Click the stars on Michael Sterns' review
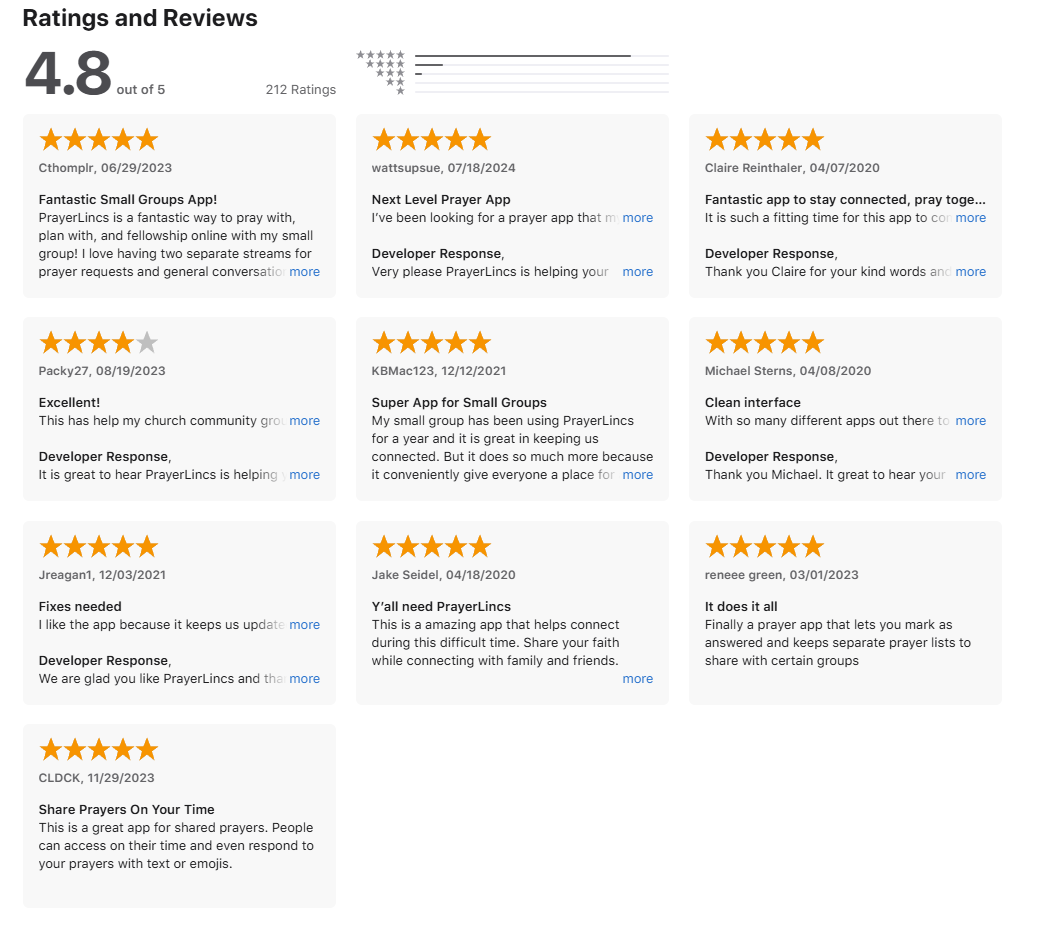Viewport: 1041px width, 926px height. (764, 343)
